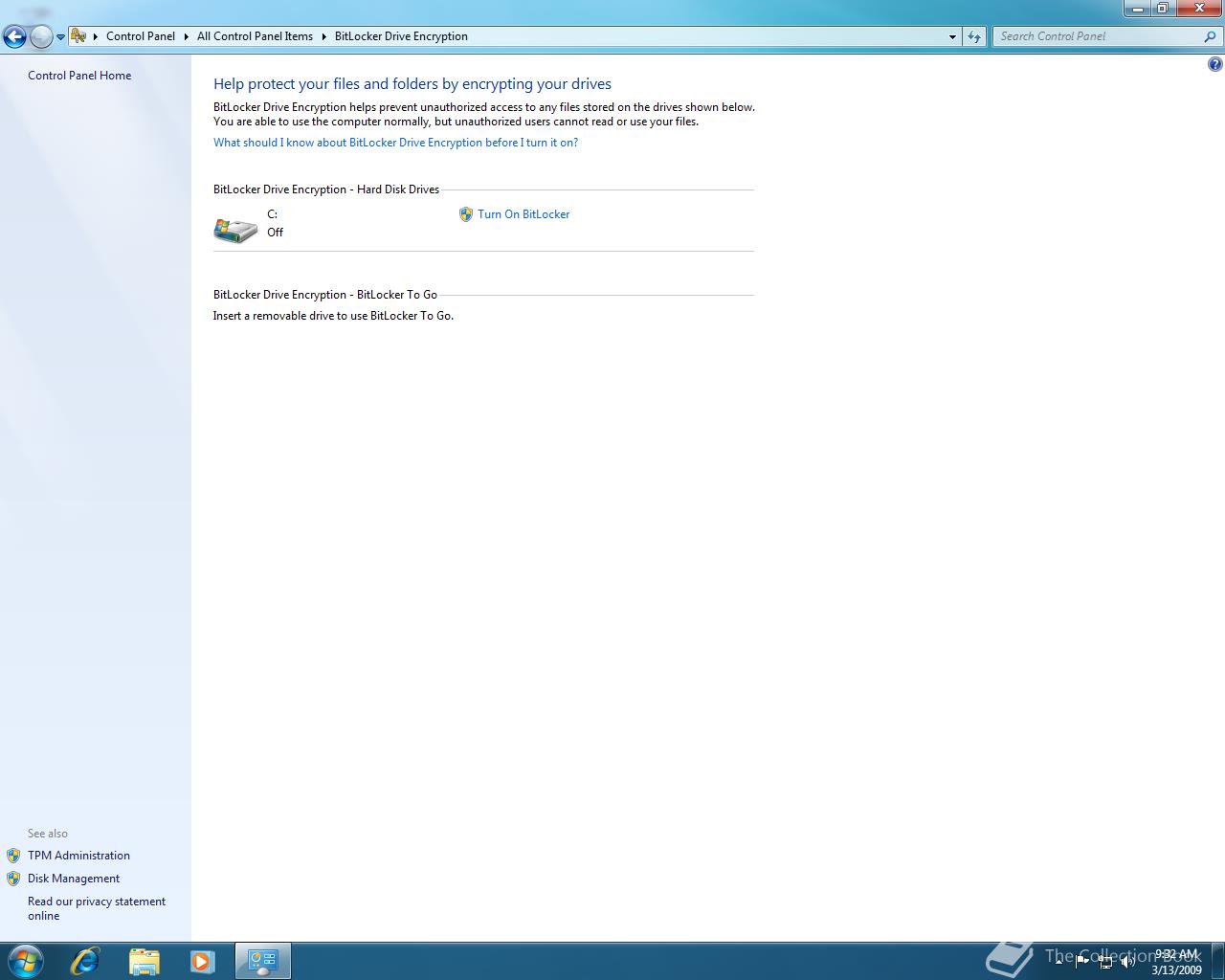This screenshot has width=1225, height=980.
Task: Open 'What should I know about BitLocker' link
Action: pyautogui.click(x=395, y=143)
